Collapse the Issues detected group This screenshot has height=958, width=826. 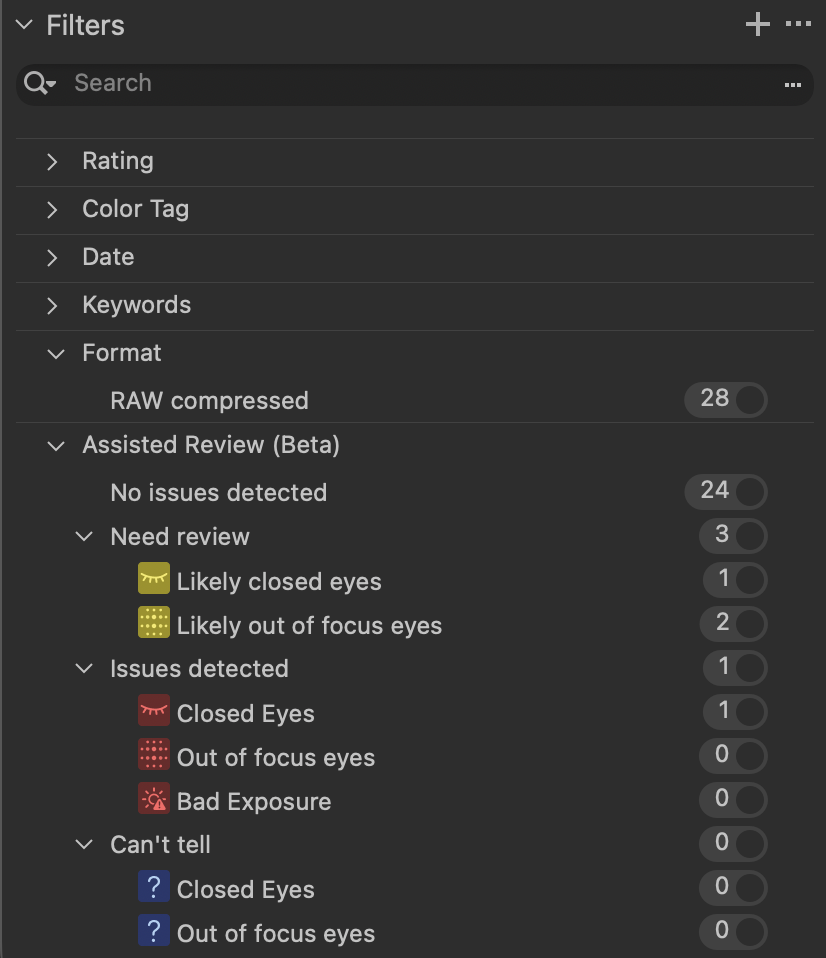pyautogui.click(x=84, y=668)
